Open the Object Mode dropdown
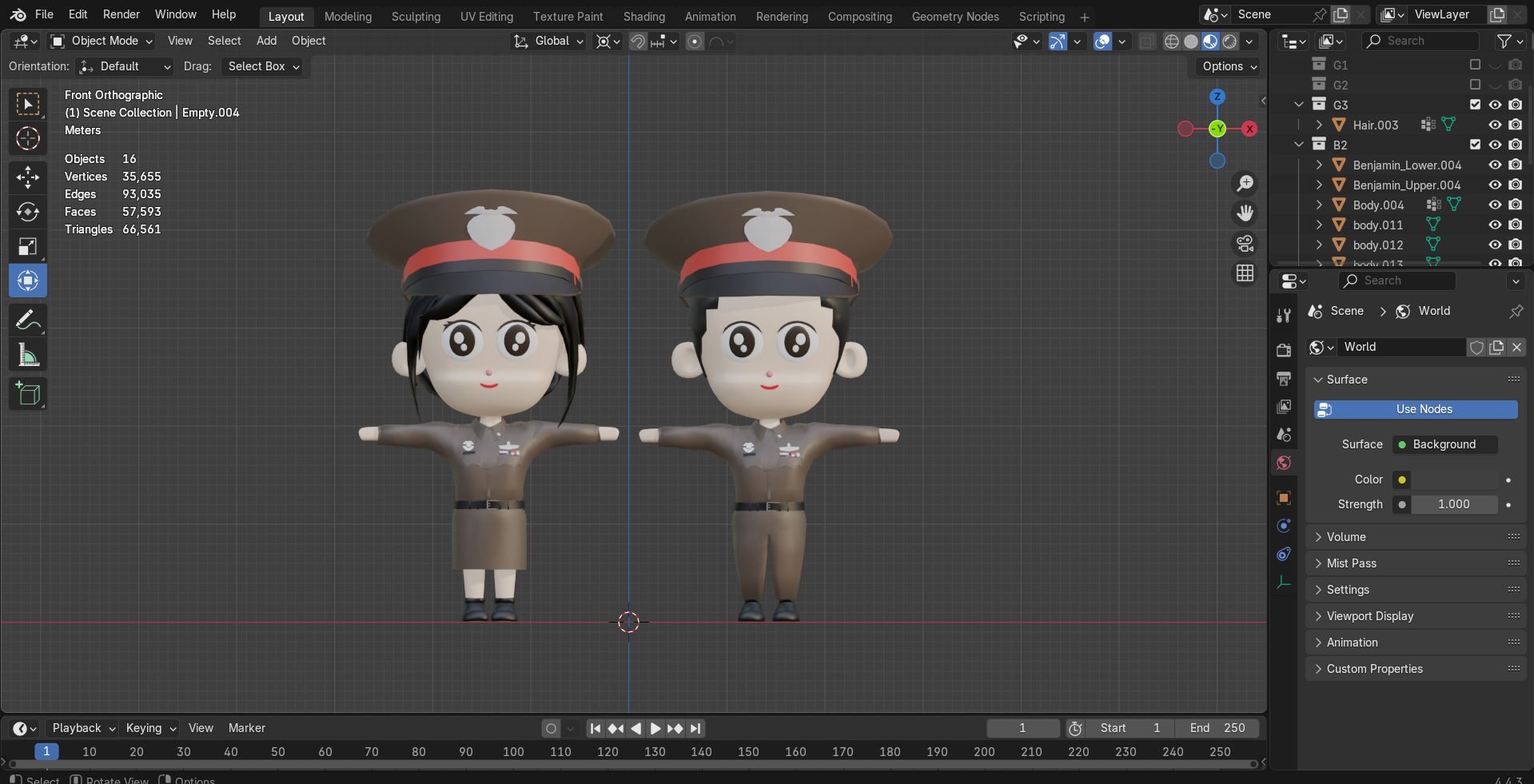This screenshot has height=784, width=1534. (101, 41)
